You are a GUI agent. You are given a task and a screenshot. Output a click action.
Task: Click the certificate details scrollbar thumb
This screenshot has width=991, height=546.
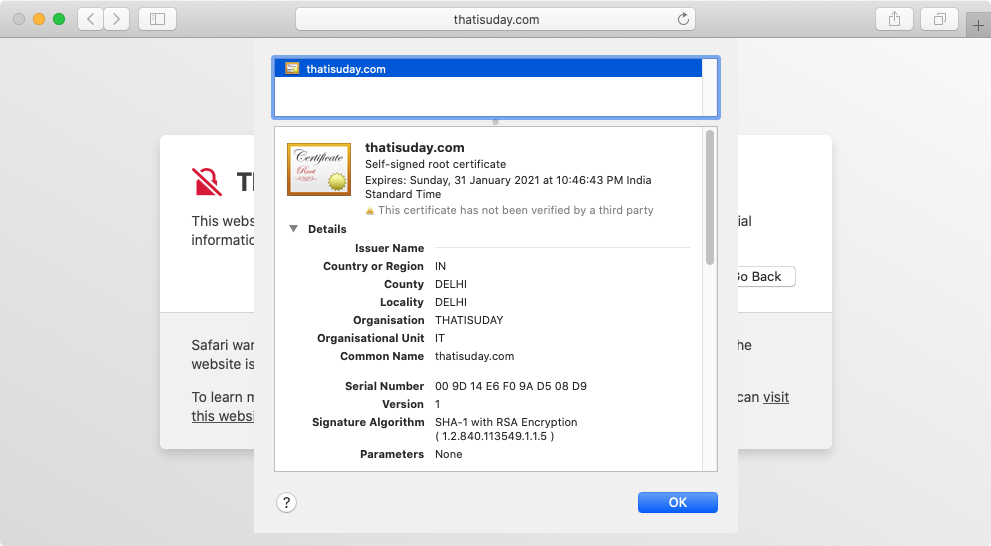tap(710, 197)
